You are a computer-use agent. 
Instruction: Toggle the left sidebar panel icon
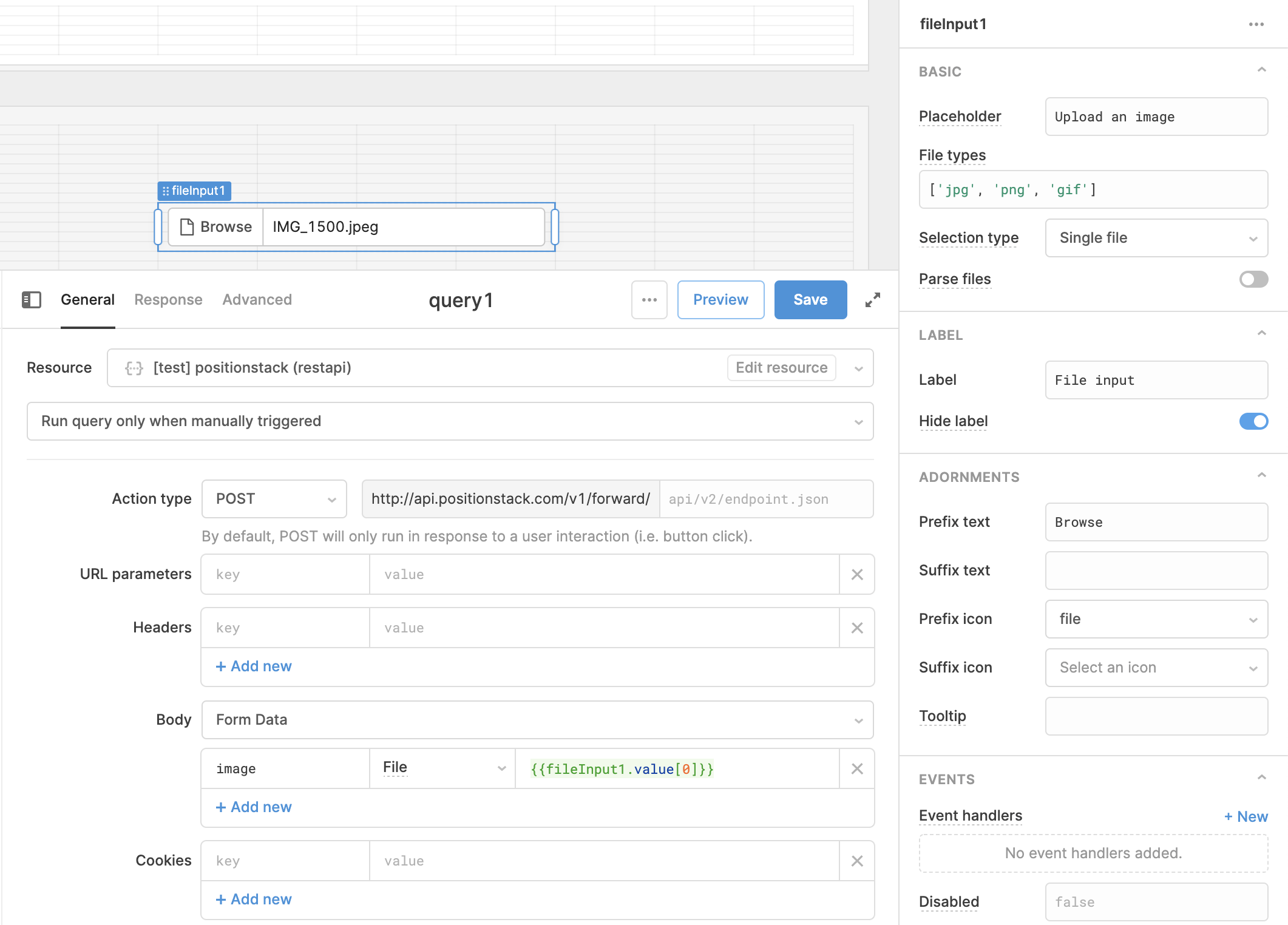pos(32,300)
